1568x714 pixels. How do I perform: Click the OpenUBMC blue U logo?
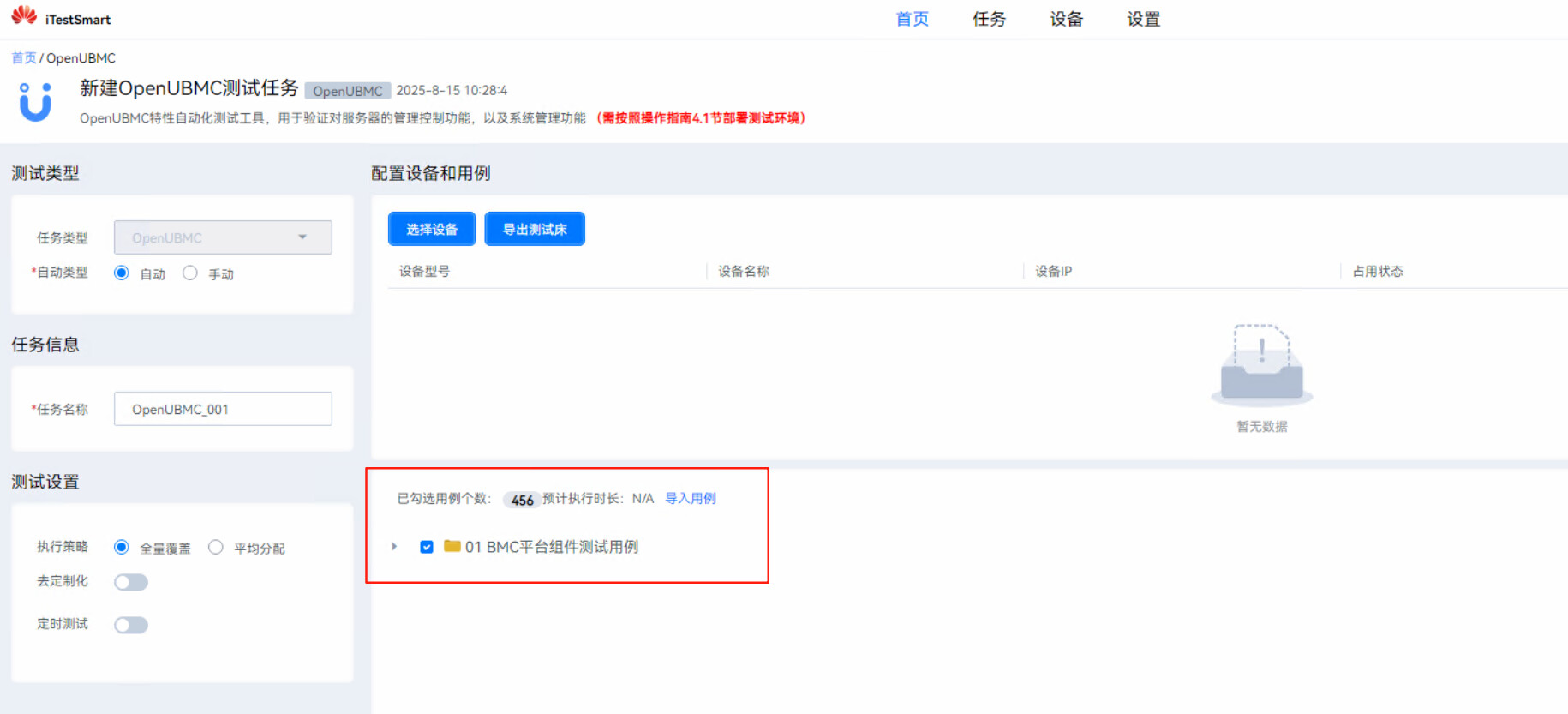coord(35,102)
